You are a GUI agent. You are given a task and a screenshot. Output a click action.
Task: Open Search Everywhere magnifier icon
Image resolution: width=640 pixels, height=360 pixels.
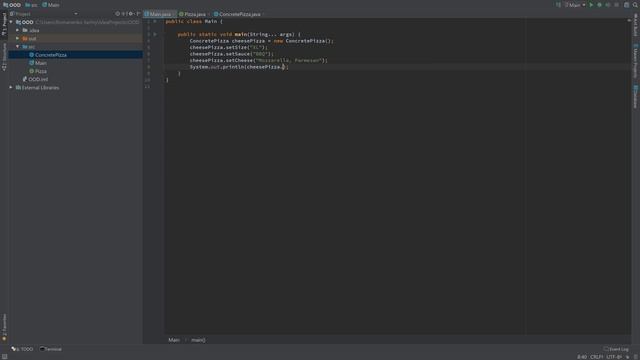click(635, 5)
